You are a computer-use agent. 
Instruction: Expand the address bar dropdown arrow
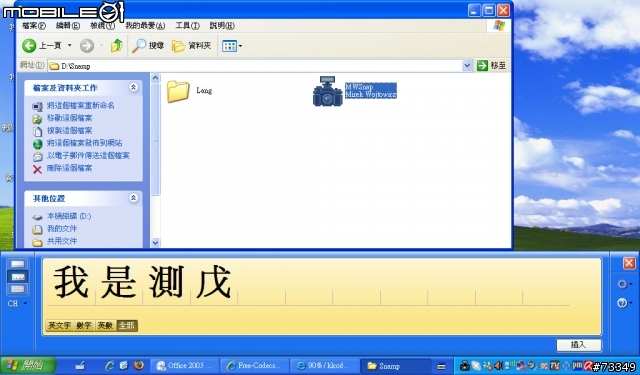[467, 66]
